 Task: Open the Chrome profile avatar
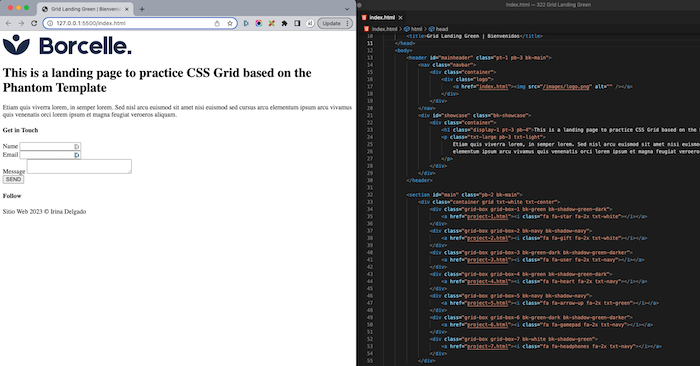pos(310,23)
